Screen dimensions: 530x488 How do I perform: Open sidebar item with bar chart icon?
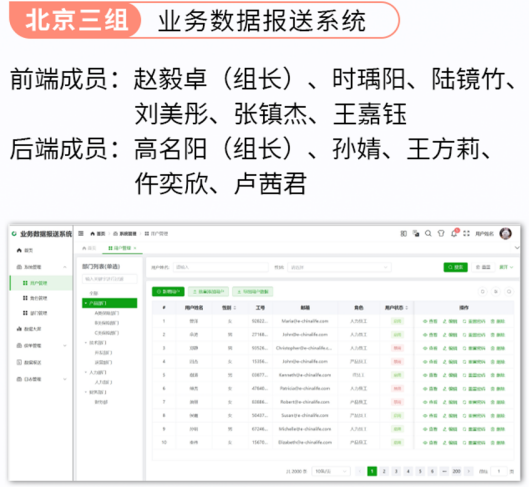(41, 329)
